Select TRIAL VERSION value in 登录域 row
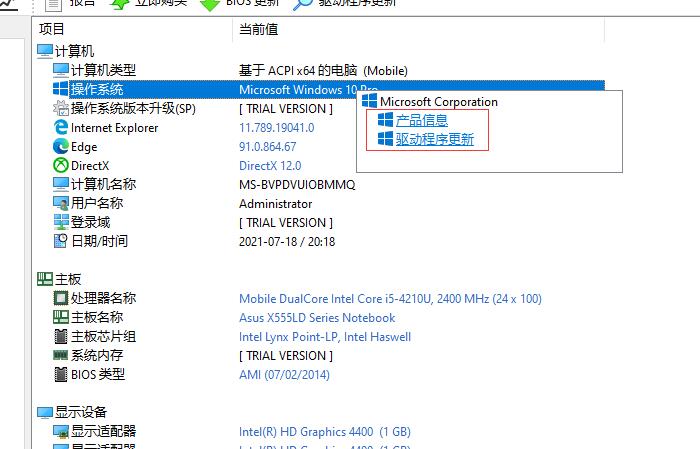Screen dimensions: 700x449 (x=286, y=223)
